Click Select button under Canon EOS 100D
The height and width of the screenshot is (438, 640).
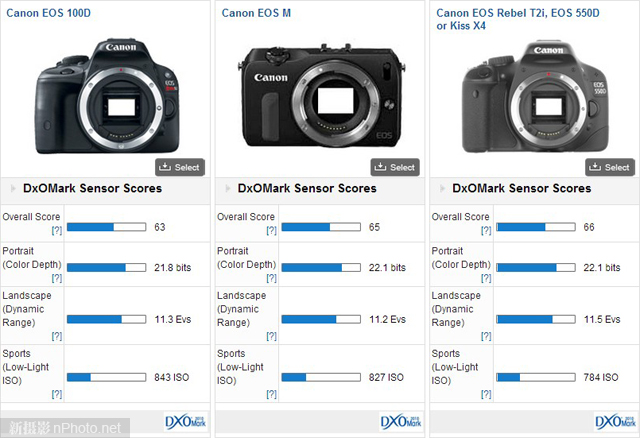[x=180, y=167]
